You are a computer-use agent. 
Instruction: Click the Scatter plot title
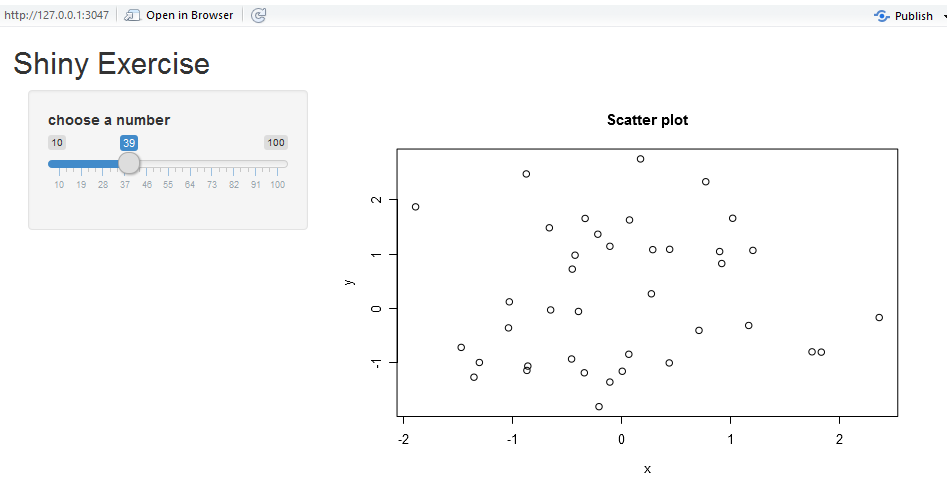point(647,120)
